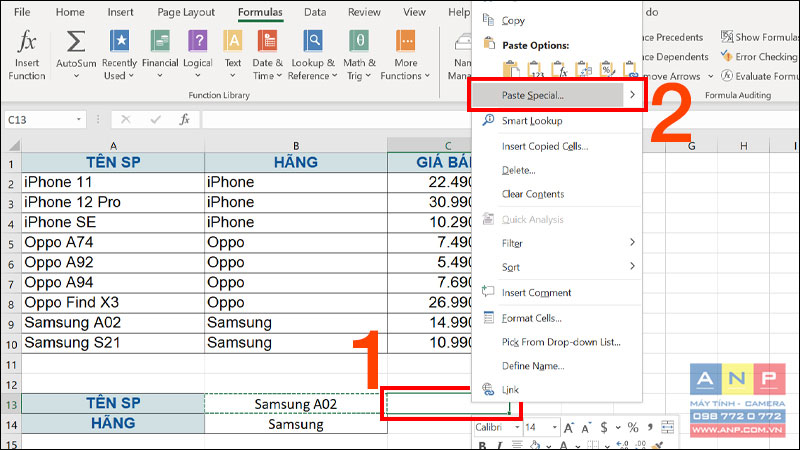Screen dimensions: 800x450
Task: Choose Link in the context menu
Action: pyautogui.click(x=556, y=390)
